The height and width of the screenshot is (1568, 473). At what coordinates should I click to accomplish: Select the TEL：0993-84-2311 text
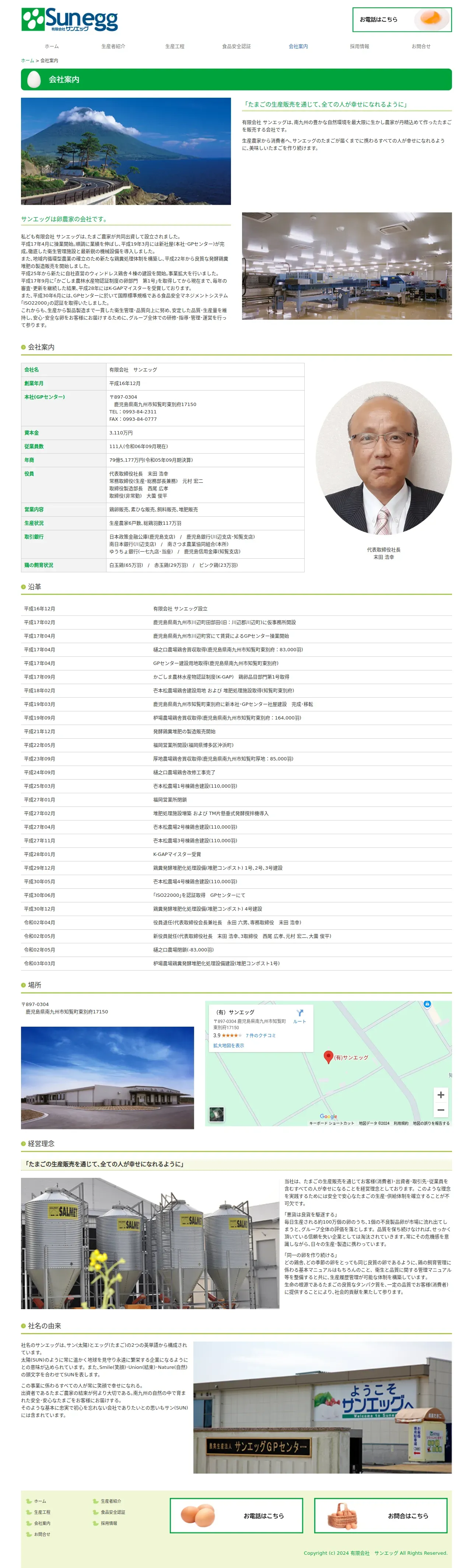[133, 412]
